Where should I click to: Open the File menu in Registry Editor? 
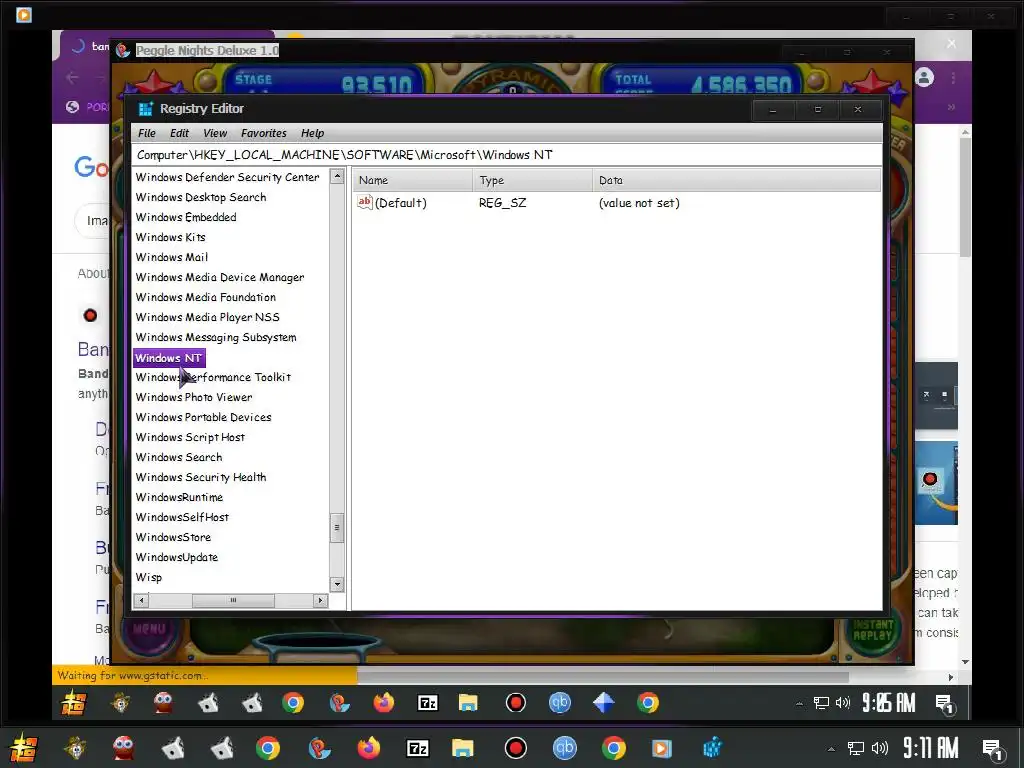[147, 133]
